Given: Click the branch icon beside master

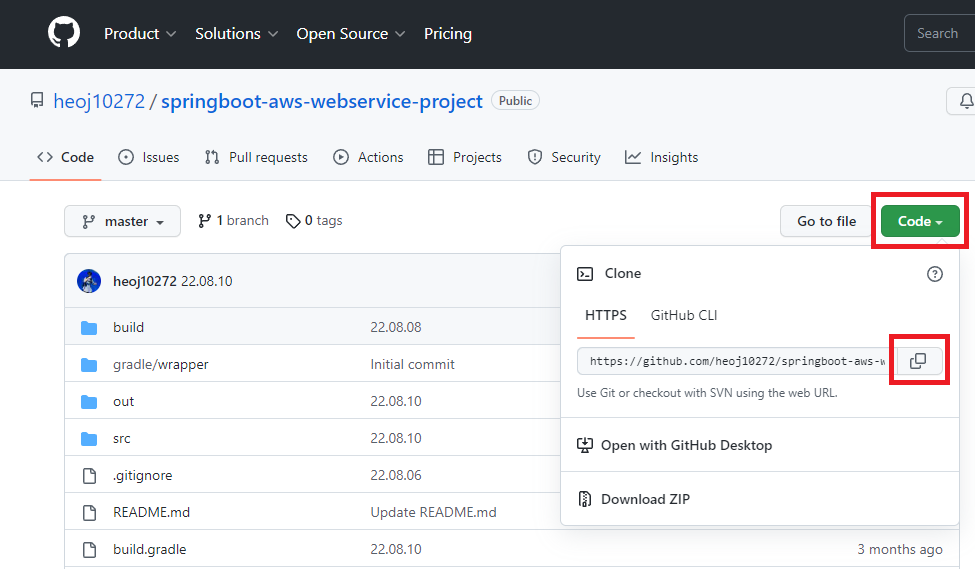Looking at the screenshot, I should click(x=89, y=222).
